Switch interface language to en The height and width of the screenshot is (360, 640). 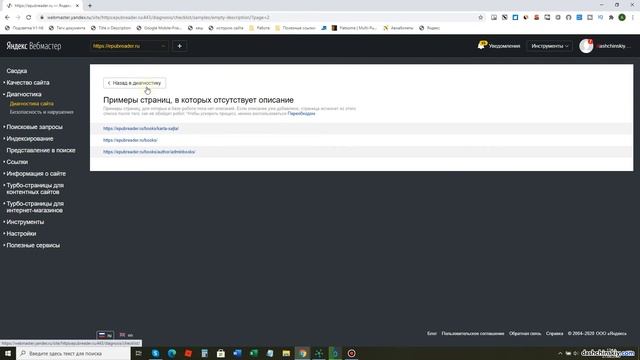127,335
